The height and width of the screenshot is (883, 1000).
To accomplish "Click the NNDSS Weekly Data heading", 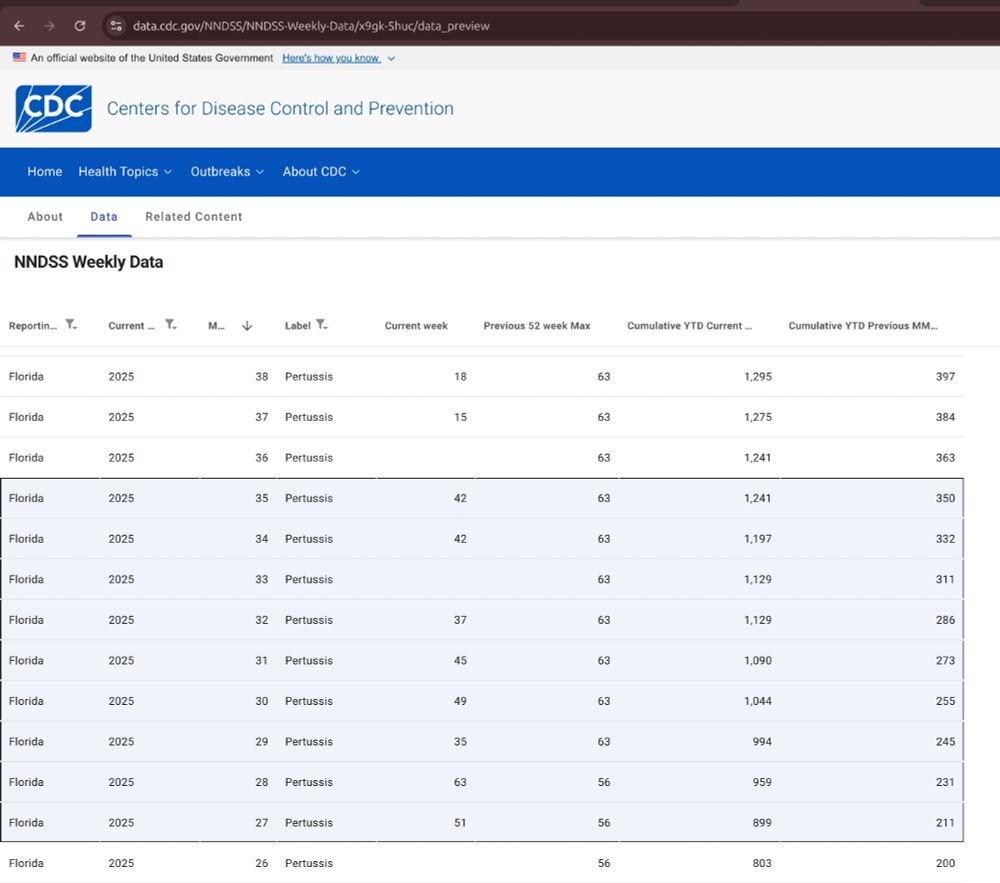I will click(89, 262).
